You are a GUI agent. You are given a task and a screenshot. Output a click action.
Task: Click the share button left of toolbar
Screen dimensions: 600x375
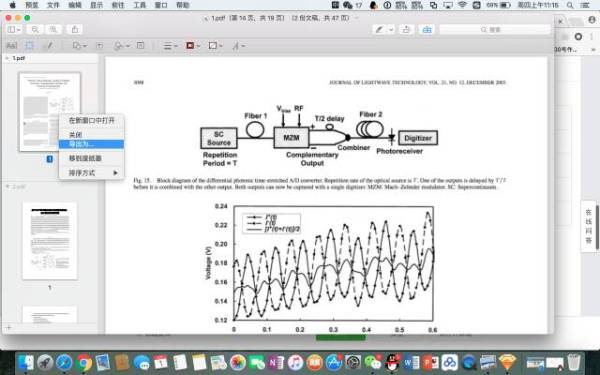pos(75,29)
